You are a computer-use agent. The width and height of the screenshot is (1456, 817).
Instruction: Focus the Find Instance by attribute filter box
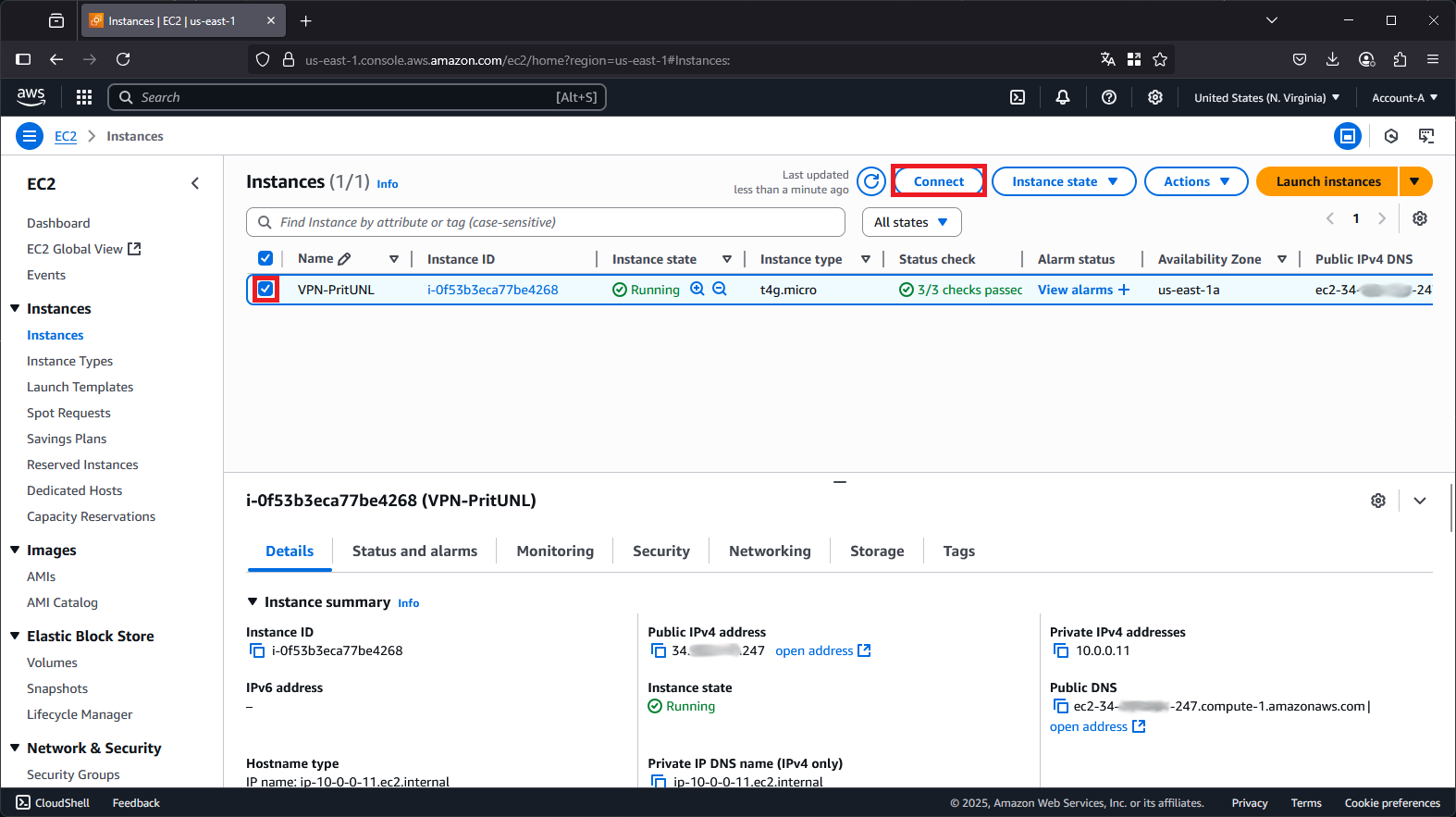546,222
